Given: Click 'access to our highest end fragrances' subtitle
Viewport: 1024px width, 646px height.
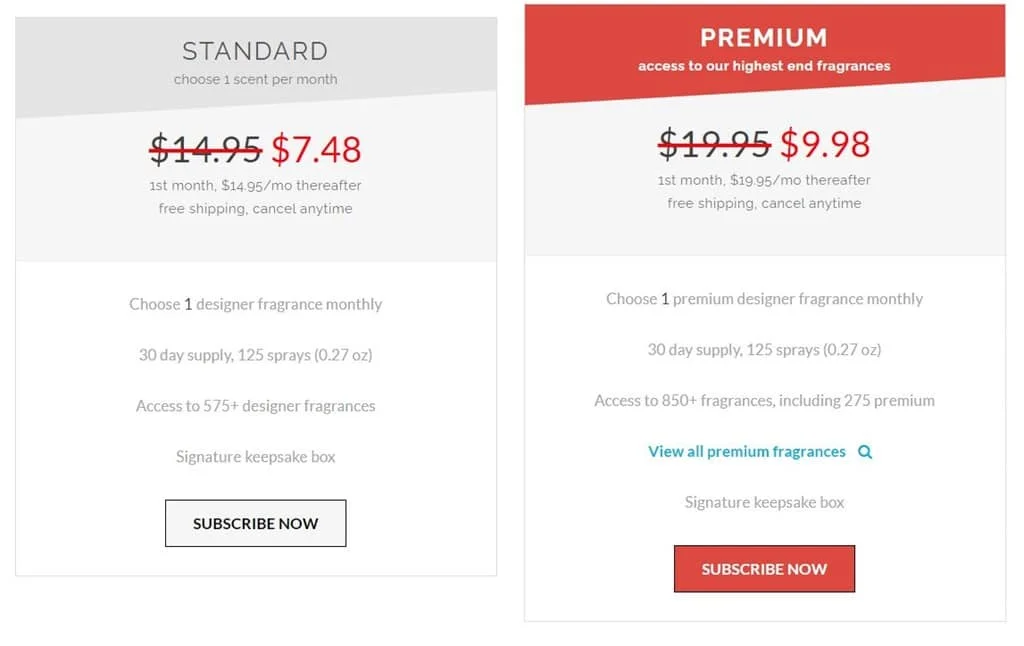Looking at the screenshot, I should point(764,66).
